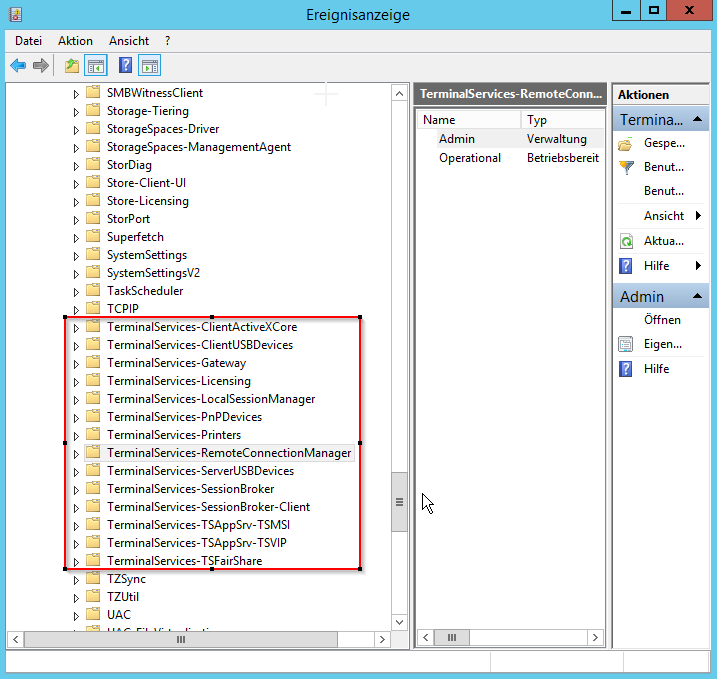This screenshot has width=717, height=679.
Task: Open the Ansicht submenu arrow in Aktionen
Action: tap(698, 215)
